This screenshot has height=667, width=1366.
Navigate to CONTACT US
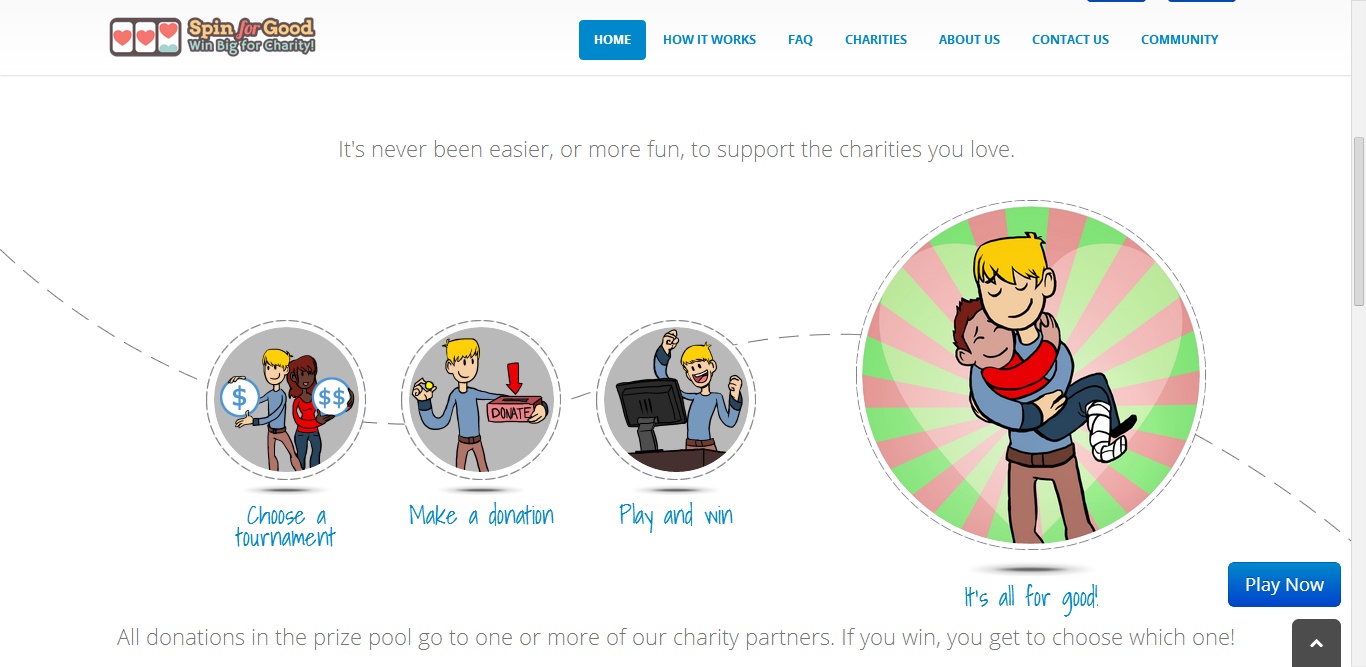(x=1070, y=40)
